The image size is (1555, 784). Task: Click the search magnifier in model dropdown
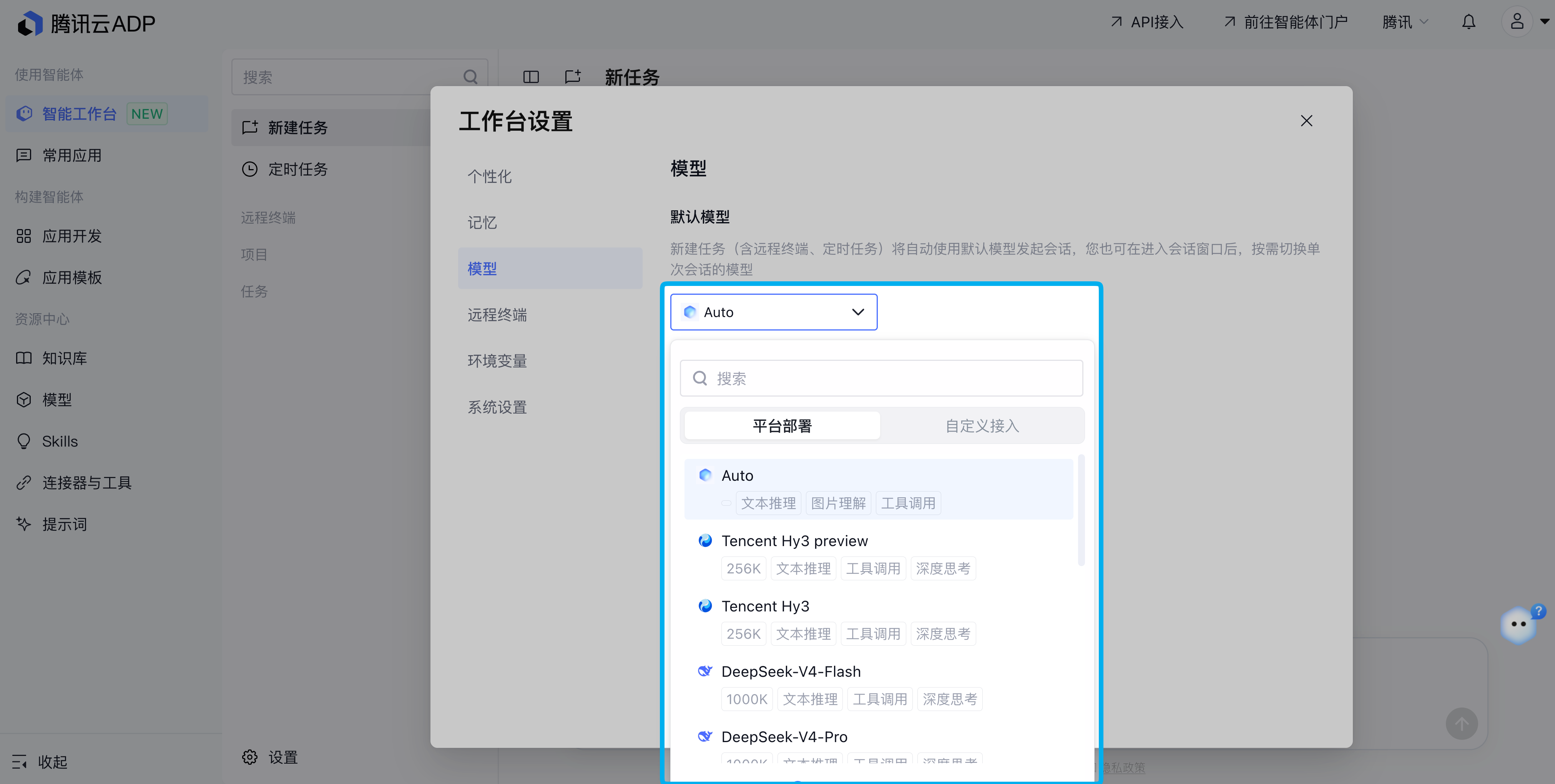point(699,378)
